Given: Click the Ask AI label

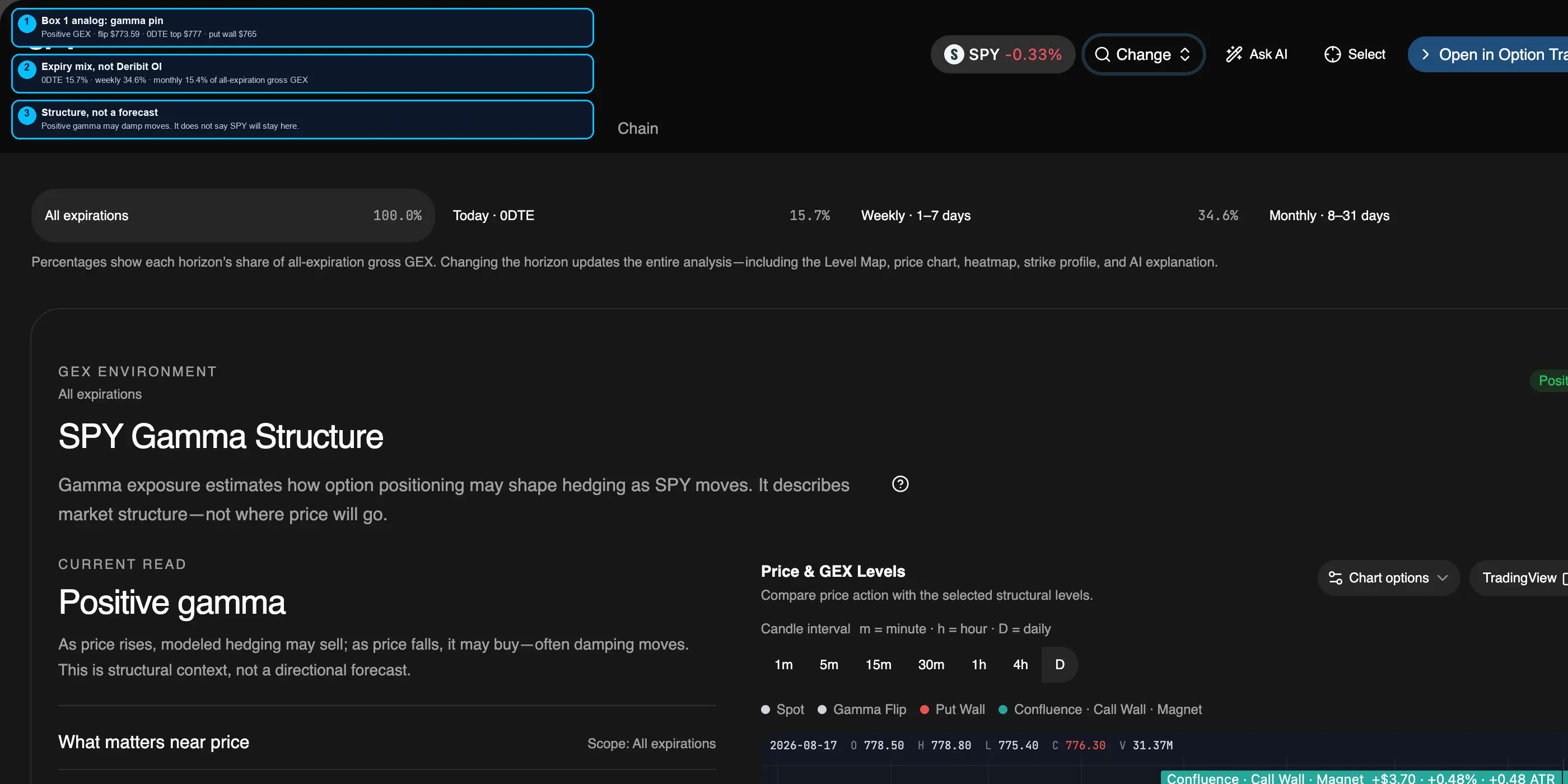Looking at the screenshot, I should (1268, 54).
